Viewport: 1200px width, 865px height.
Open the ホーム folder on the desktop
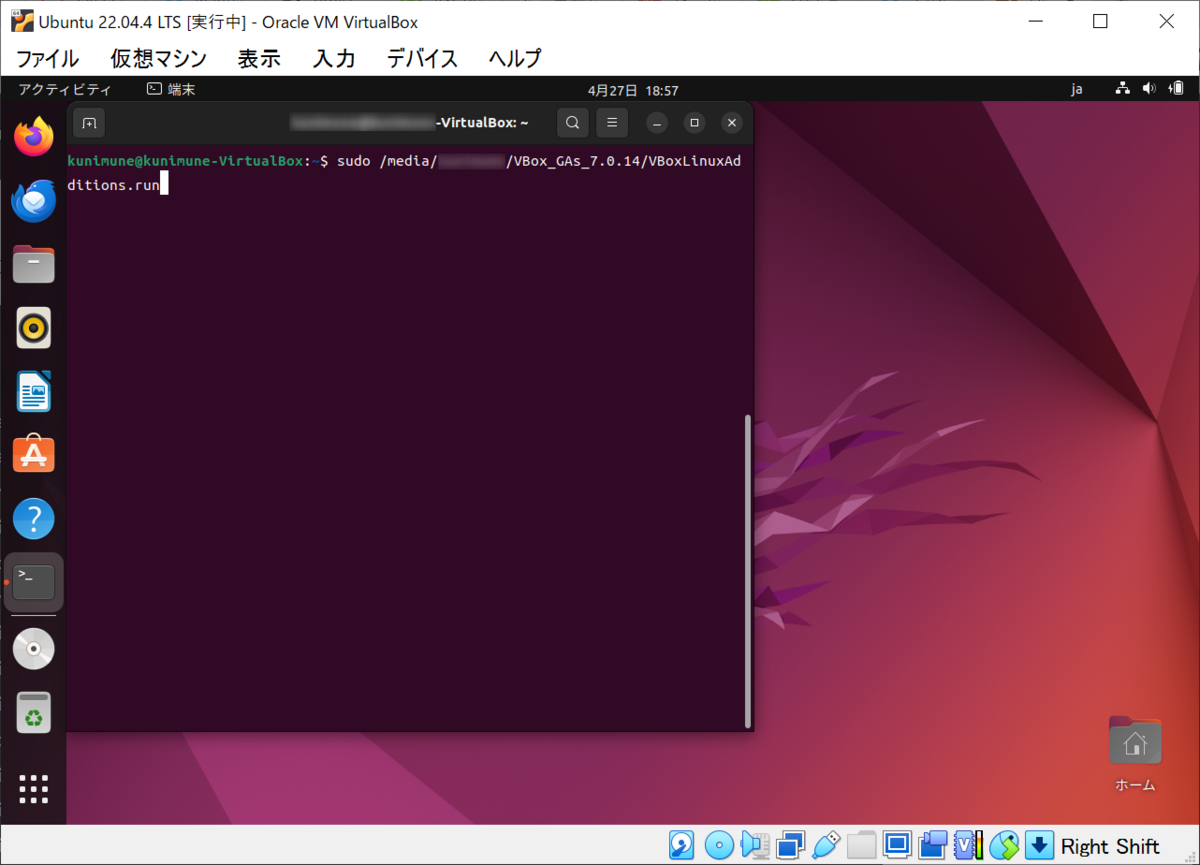pyautogui.click(x=1135, y=753)
